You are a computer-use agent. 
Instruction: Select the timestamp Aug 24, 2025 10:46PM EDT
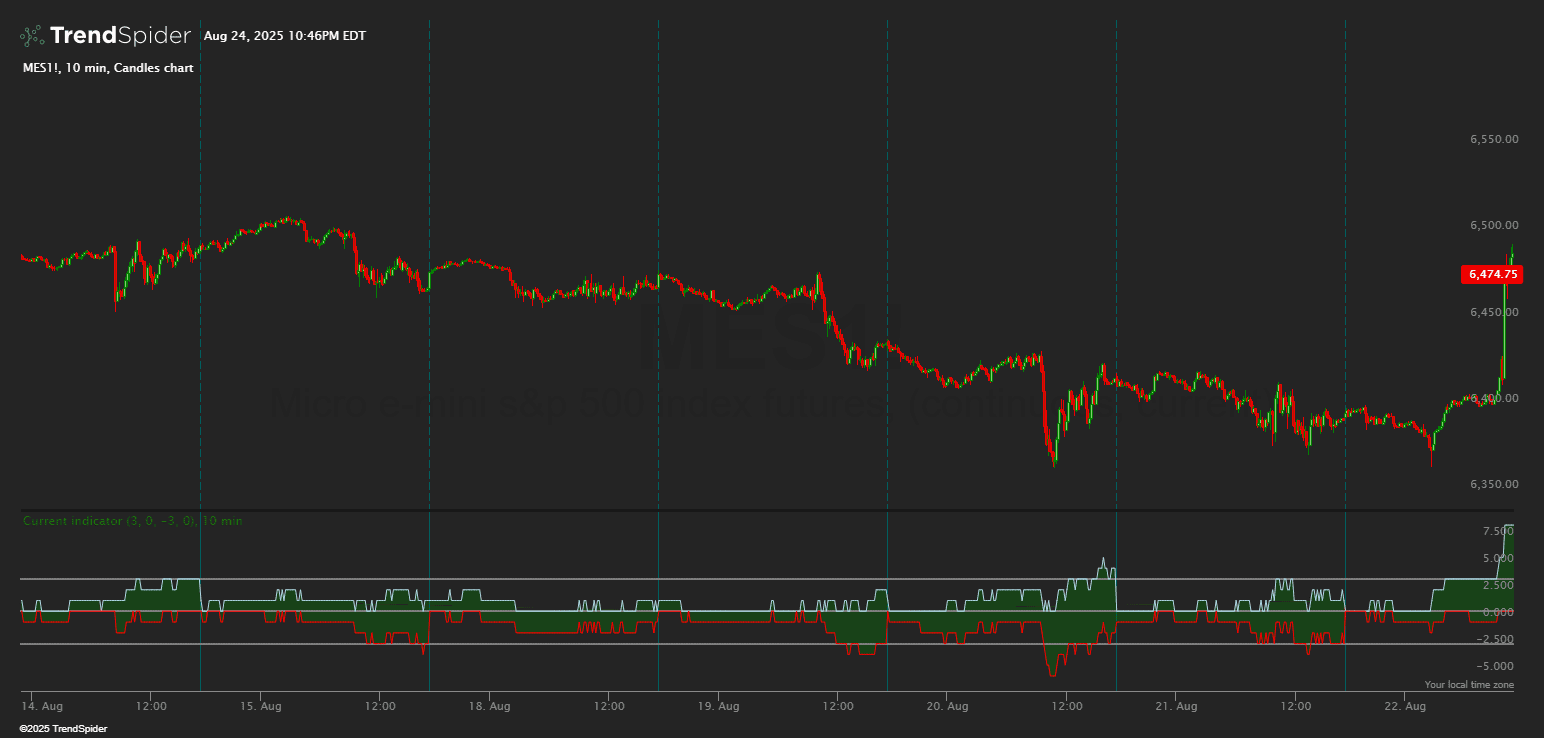coord(285,36)
